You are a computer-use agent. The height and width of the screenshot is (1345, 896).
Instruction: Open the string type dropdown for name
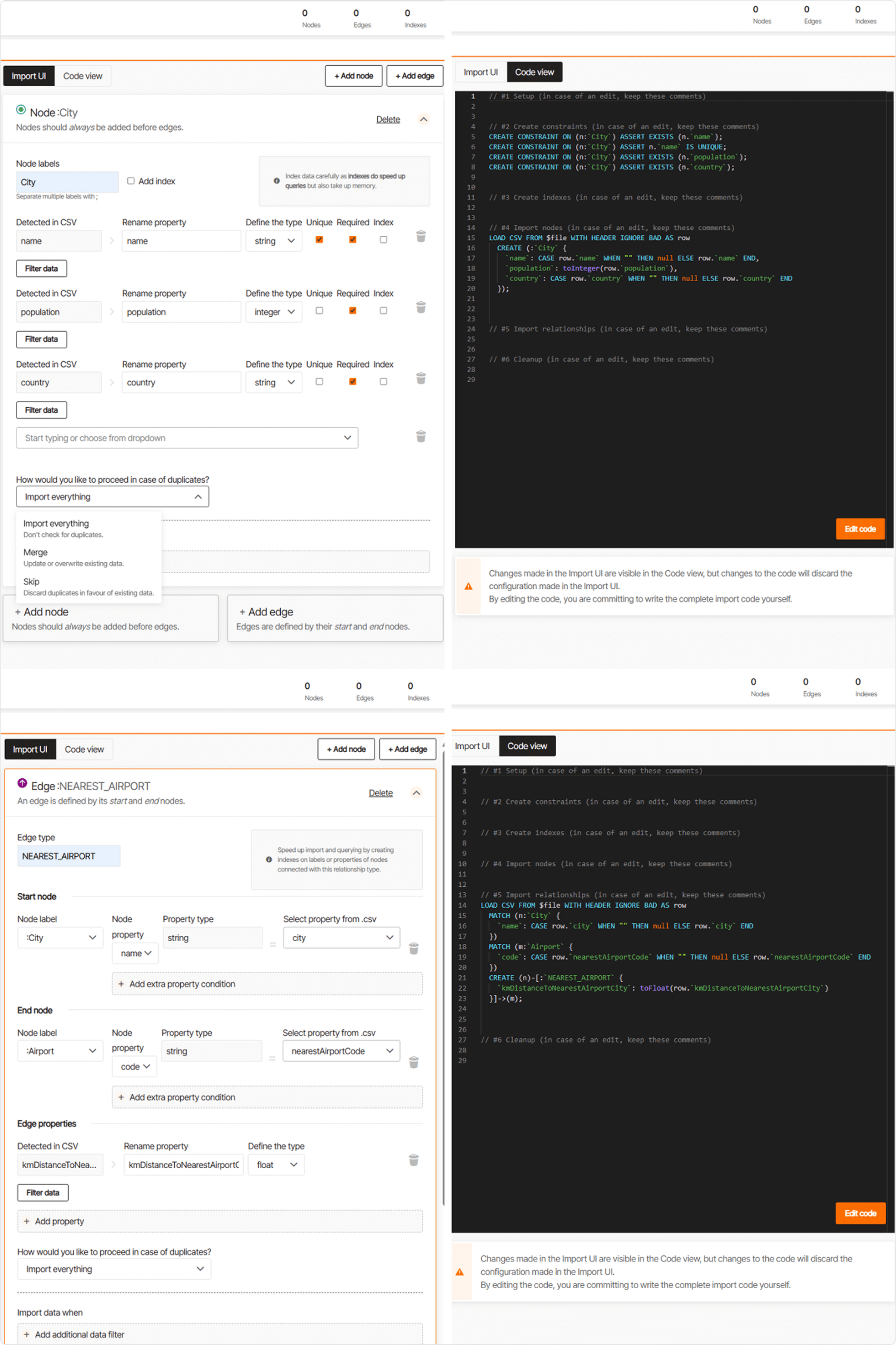coord(274,241)
